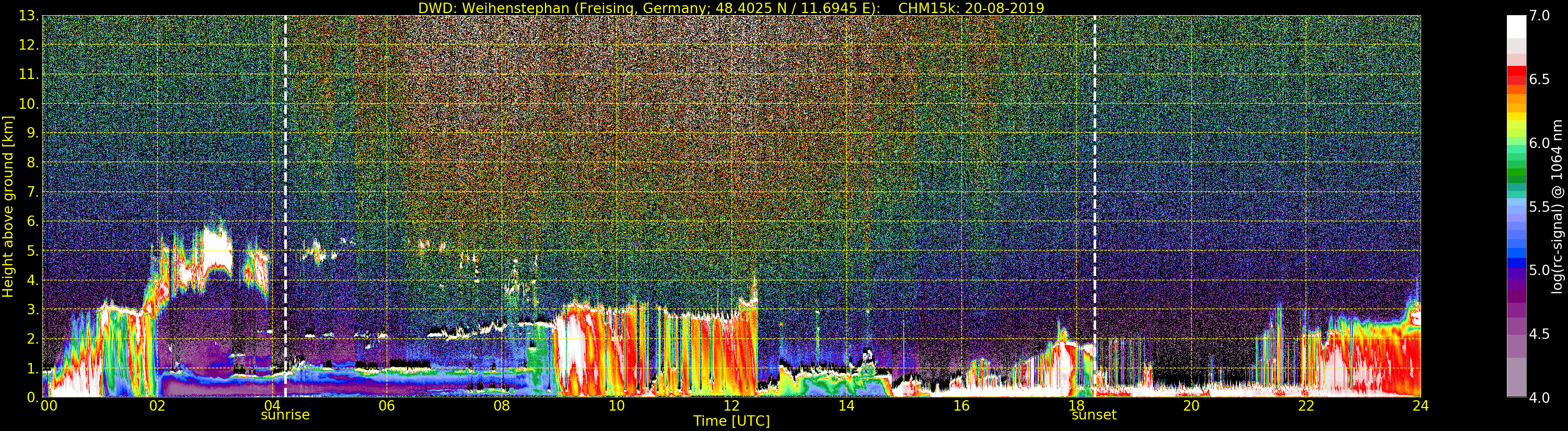Select the 'sunrise' label under the time axis

tap(285, 415)
